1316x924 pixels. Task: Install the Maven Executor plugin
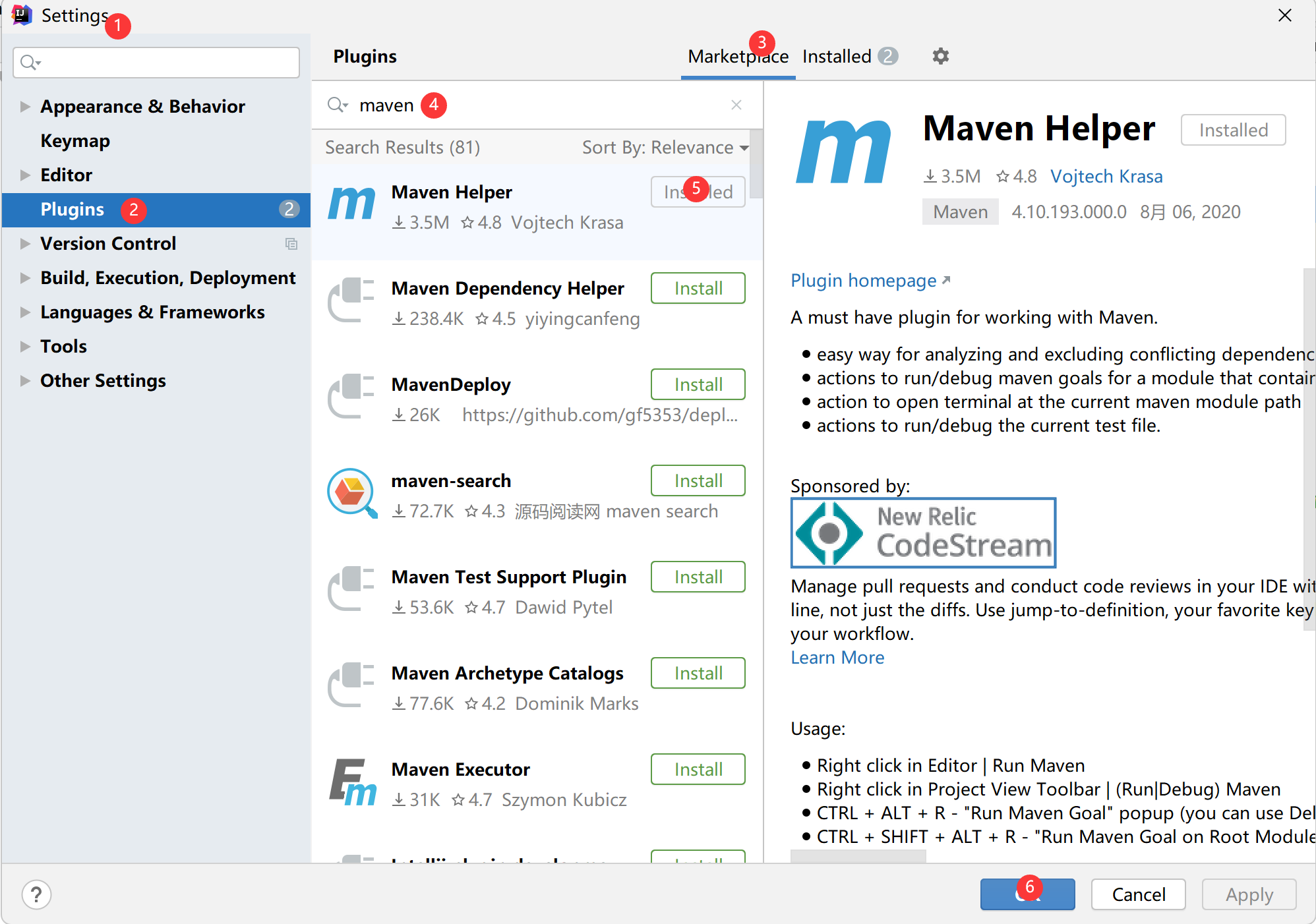pos(698,769)
